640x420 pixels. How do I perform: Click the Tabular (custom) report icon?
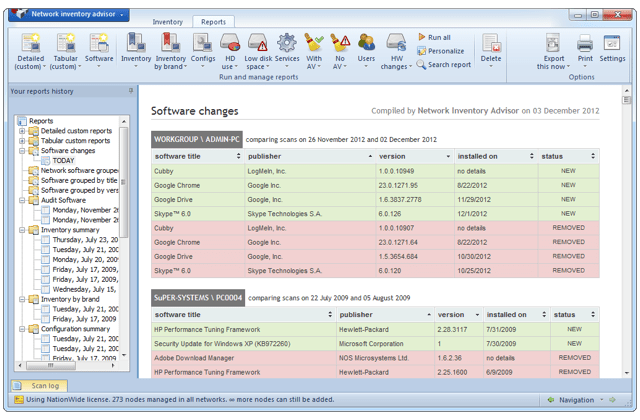click(x=65, y=45)
